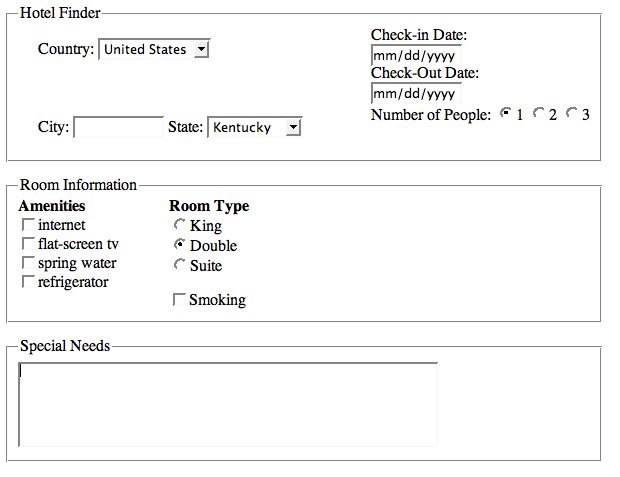Select 3 for Number of People
The width and height of the screenshot is (620, 477).
572,114
